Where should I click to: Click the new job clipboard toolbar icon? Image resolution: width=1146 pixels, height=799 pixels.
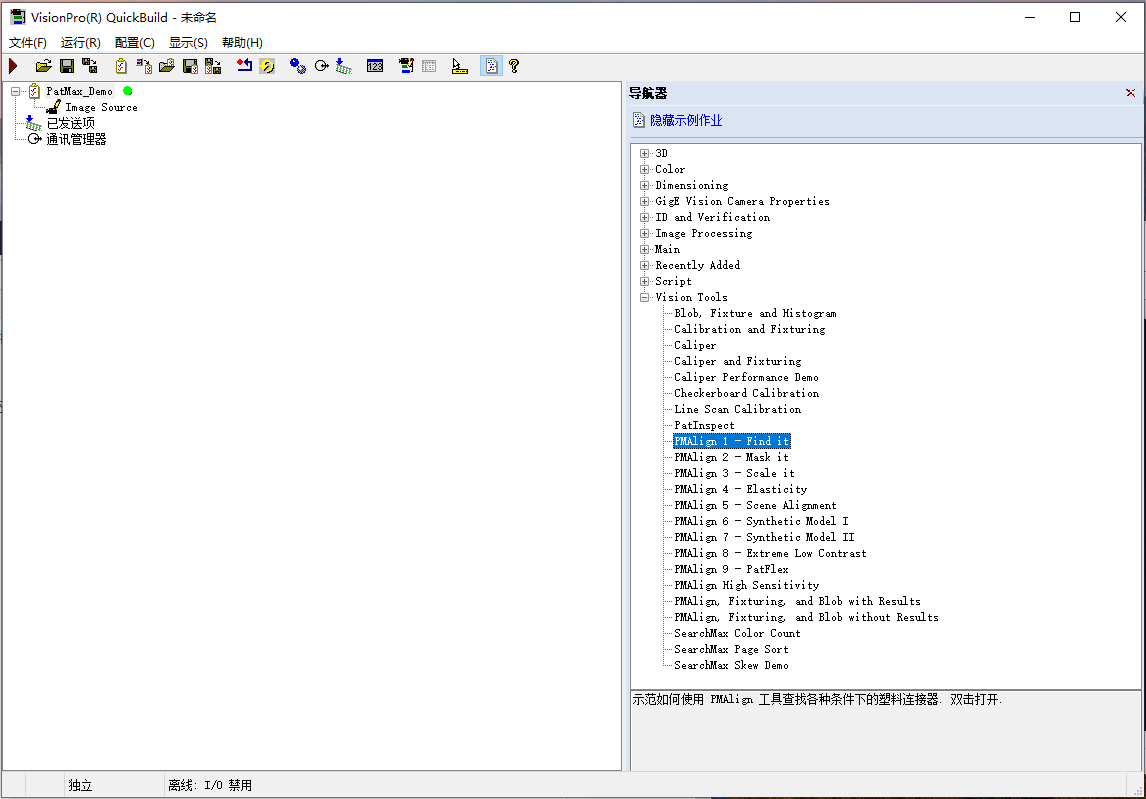point(120,65)
